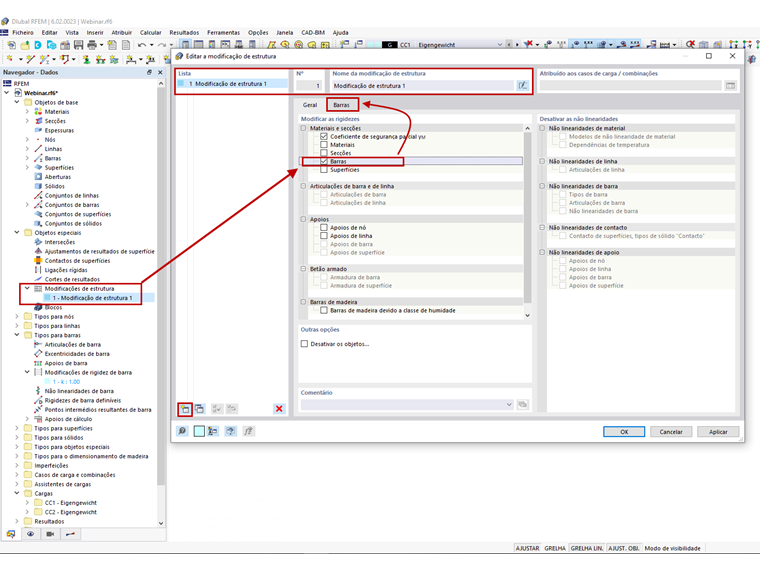Click the navigator Views camera tab icon
This screenshot has height=570, width=760.
50,534
